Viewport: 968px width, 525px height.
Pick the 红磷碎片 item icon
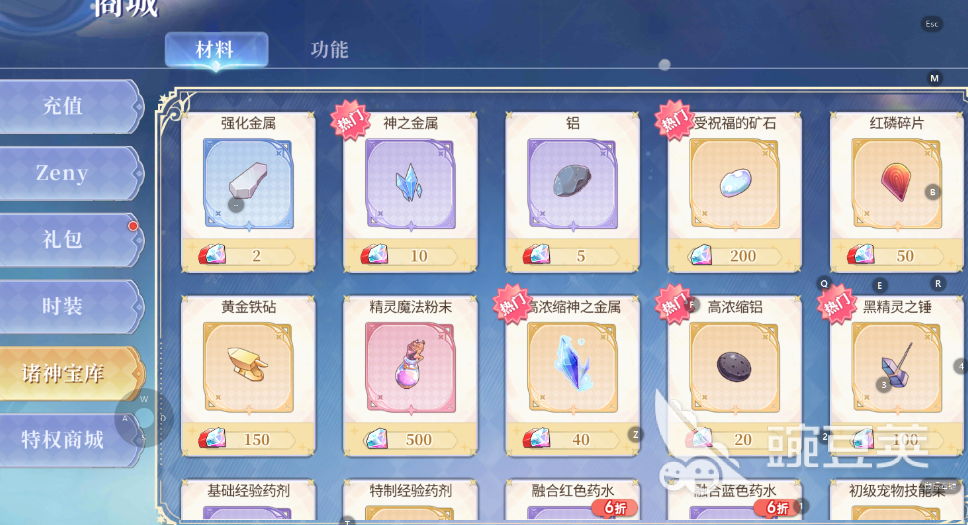coord(896,184)
